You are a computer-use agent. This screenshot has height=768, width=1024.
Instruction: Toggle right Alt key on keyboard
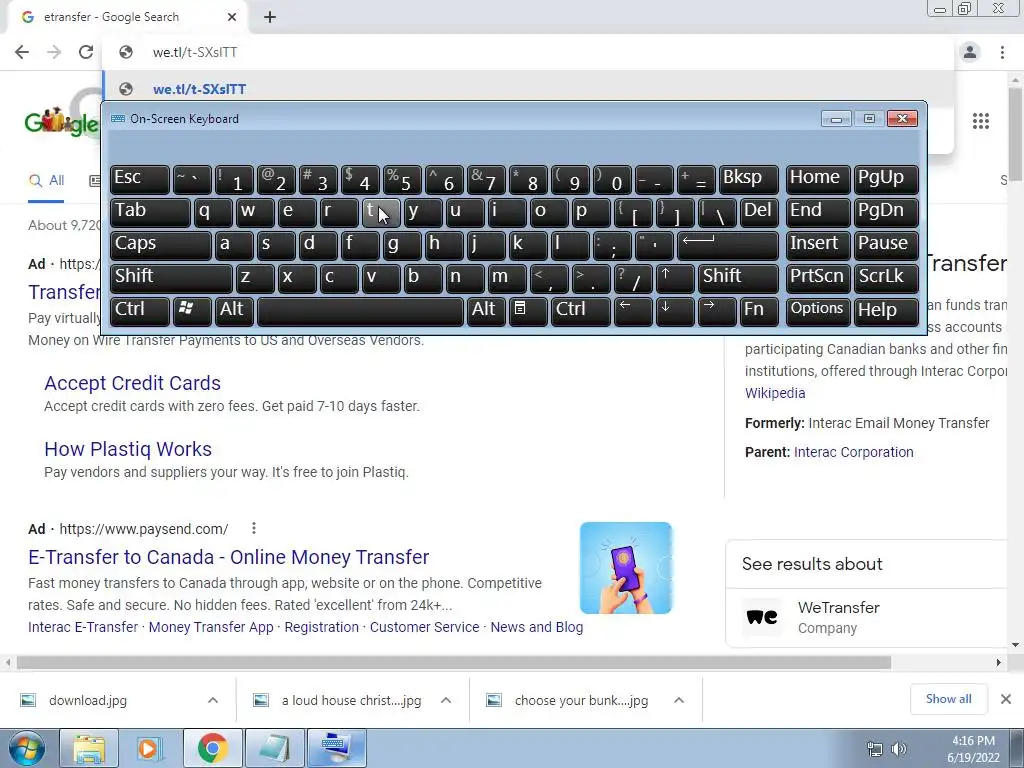(x=486, y=310)
